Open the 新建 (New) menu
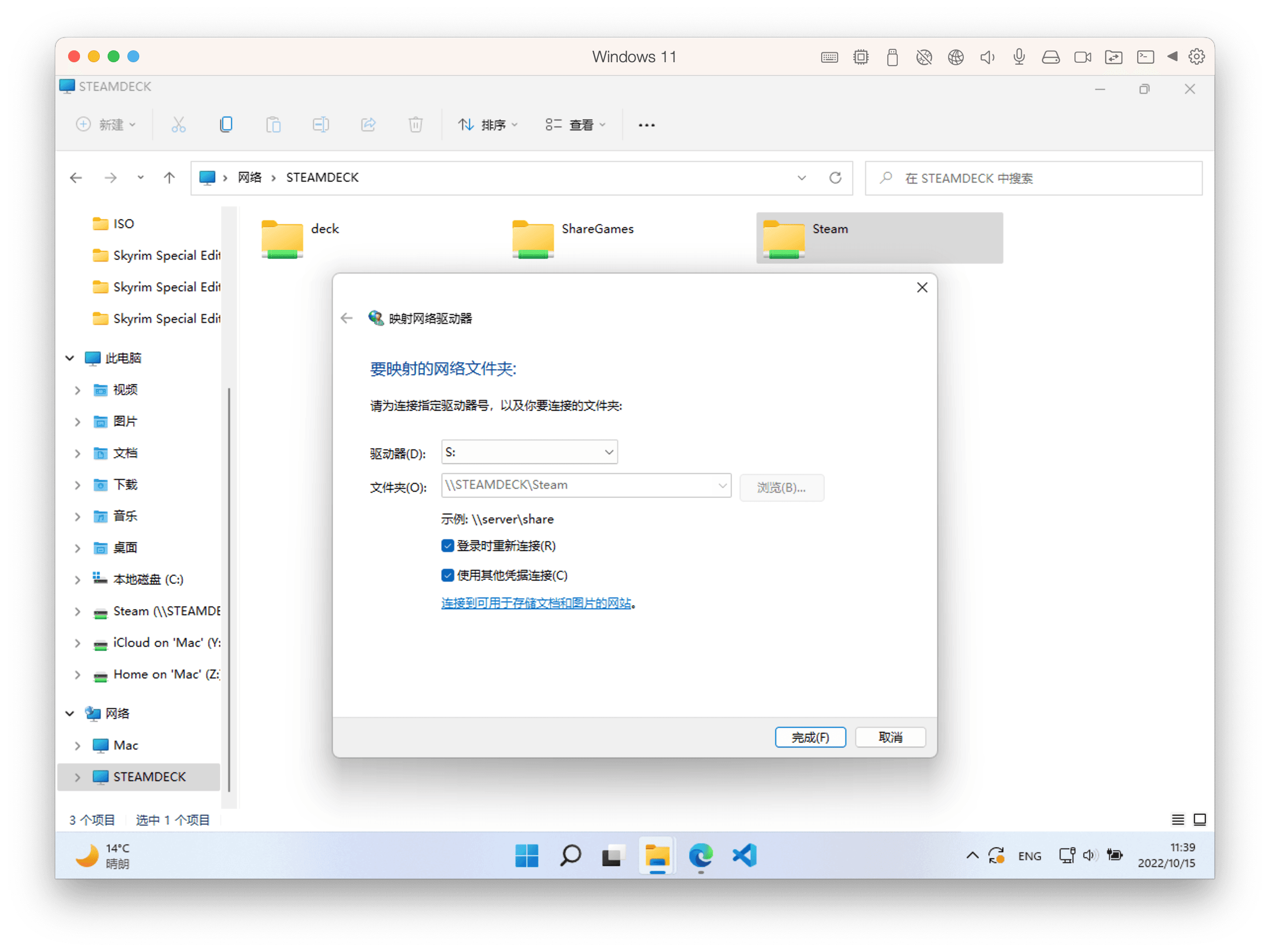 pos(106,124)
